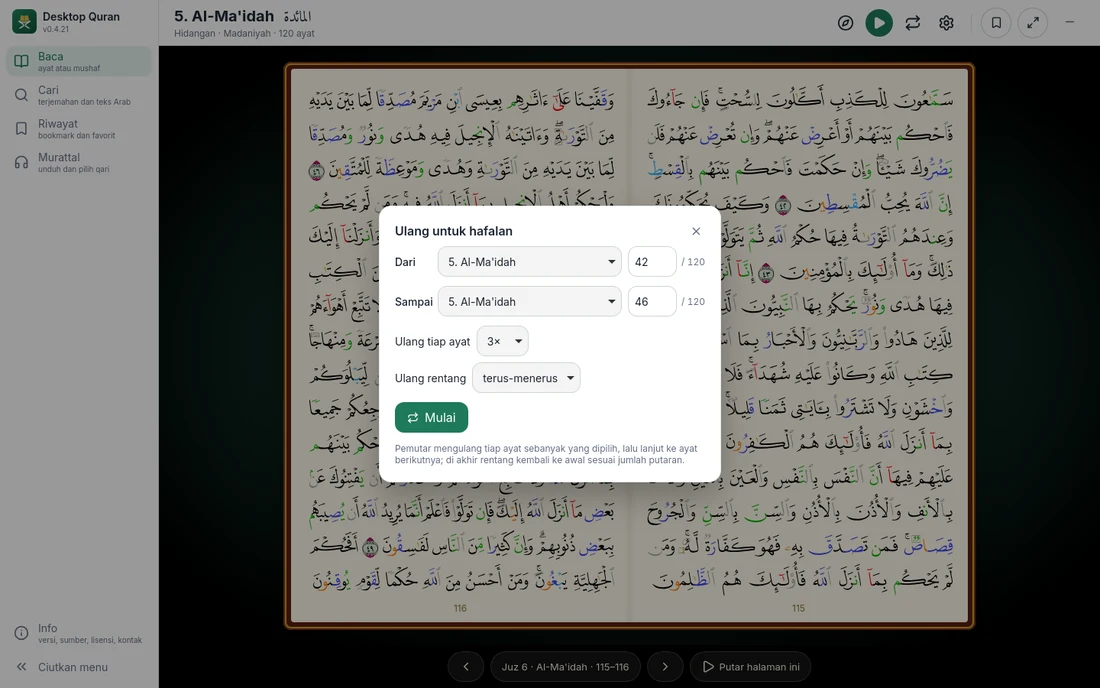Screen dimensions: 1100x688
Task: Toggle fullscreen expand icon
Action: tap(1033, 22)
